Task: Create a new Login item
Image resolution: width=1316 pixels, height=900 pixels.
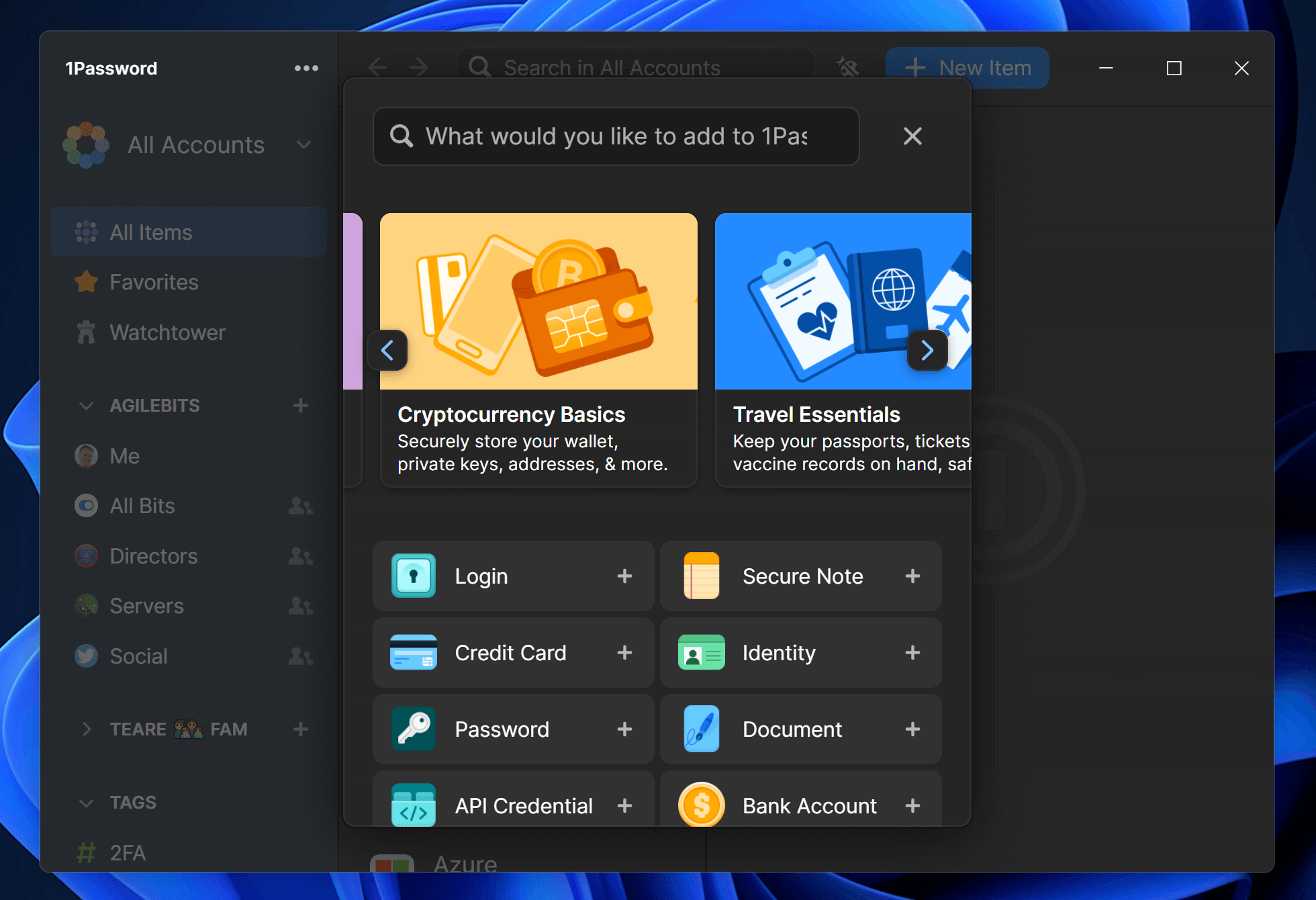Action: (x=514, y=576)
